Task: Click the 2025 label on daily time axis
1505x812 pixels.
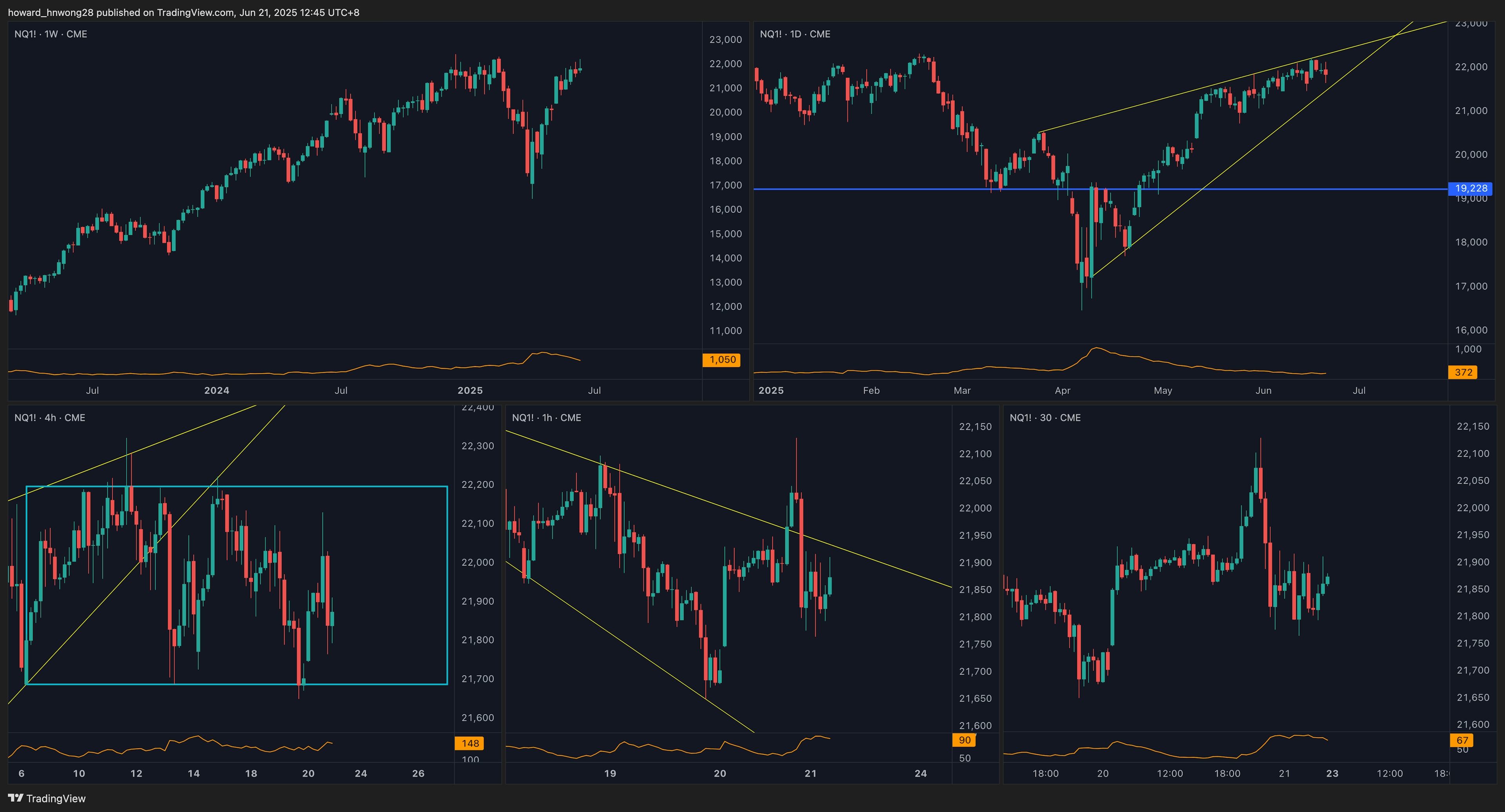Action: [x=771, y=390]
